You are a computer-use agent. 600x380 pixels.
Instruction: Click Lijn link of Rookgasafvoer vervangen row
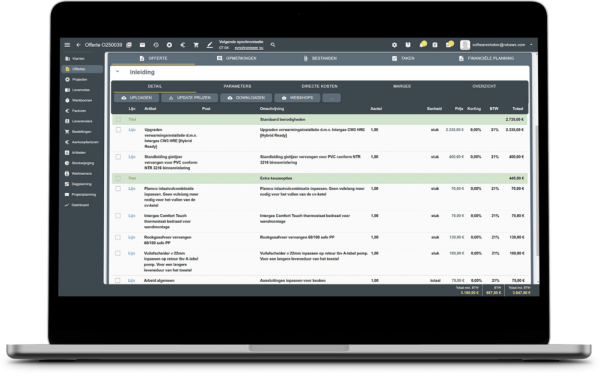click(132, 238)
